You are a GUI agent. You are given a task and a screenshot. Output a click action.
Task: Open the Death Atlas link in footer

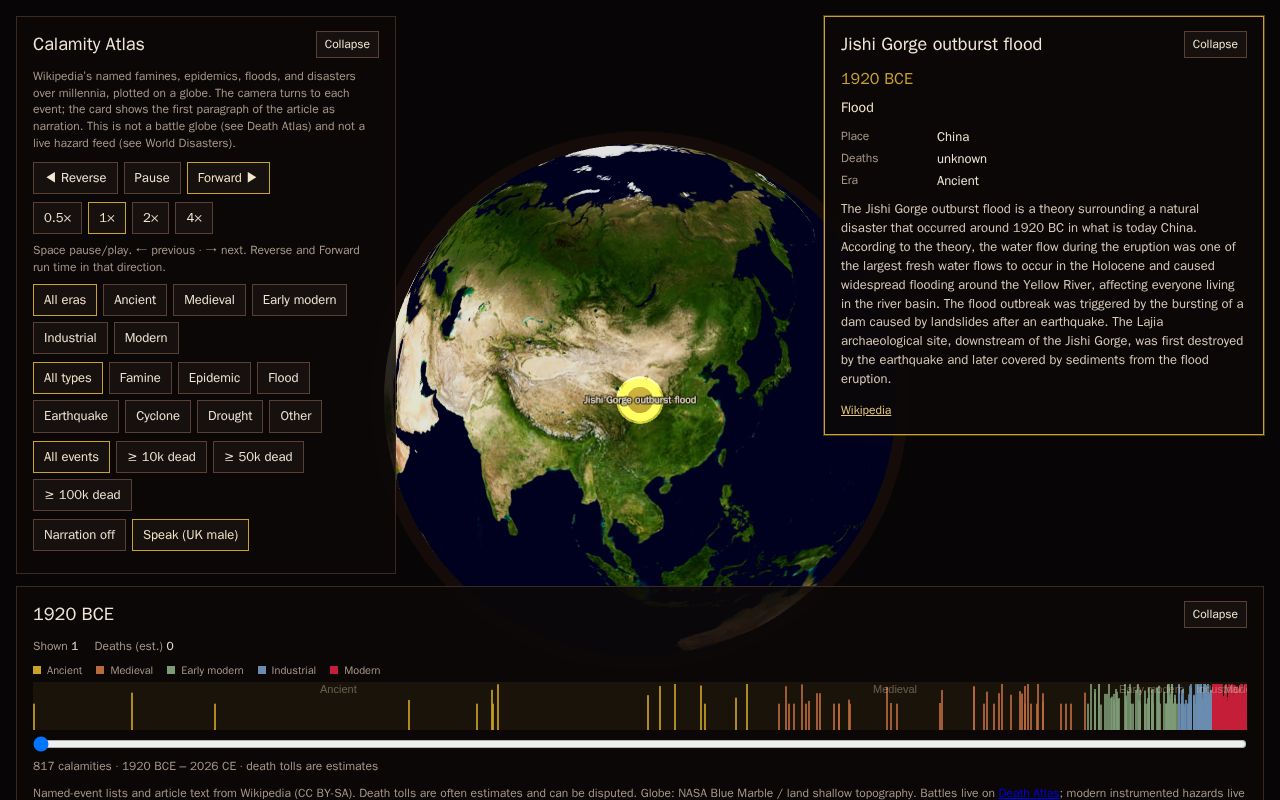pos(1028,793)
